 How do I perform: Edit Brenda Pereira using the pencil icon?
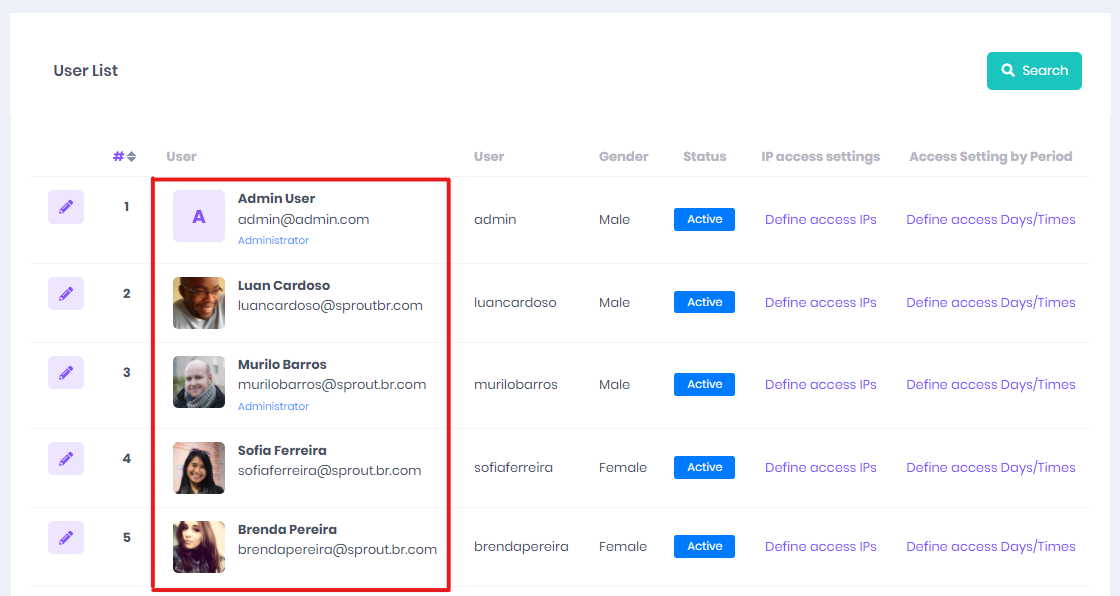point(66,537)
